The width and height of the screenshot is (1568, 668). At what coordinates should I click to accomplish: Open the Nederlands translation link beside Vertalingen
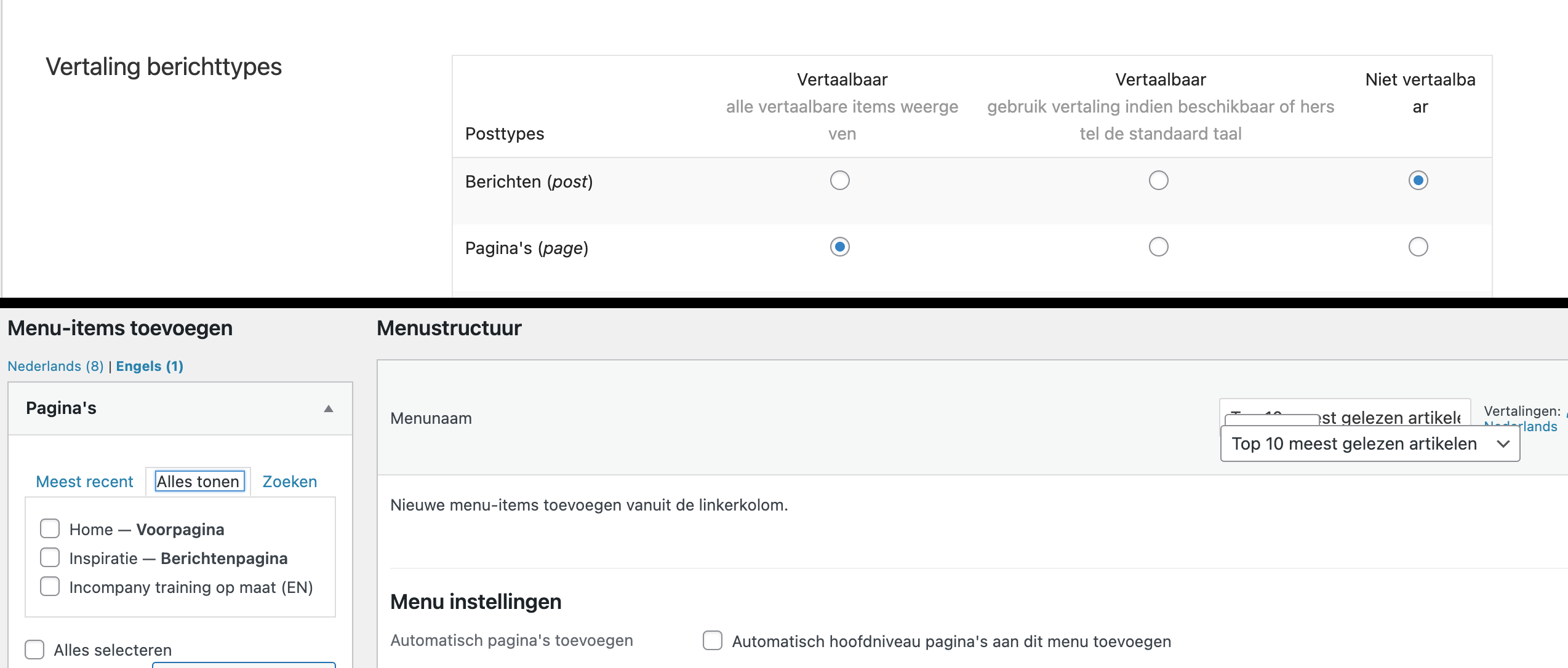tap(1526, 427)
